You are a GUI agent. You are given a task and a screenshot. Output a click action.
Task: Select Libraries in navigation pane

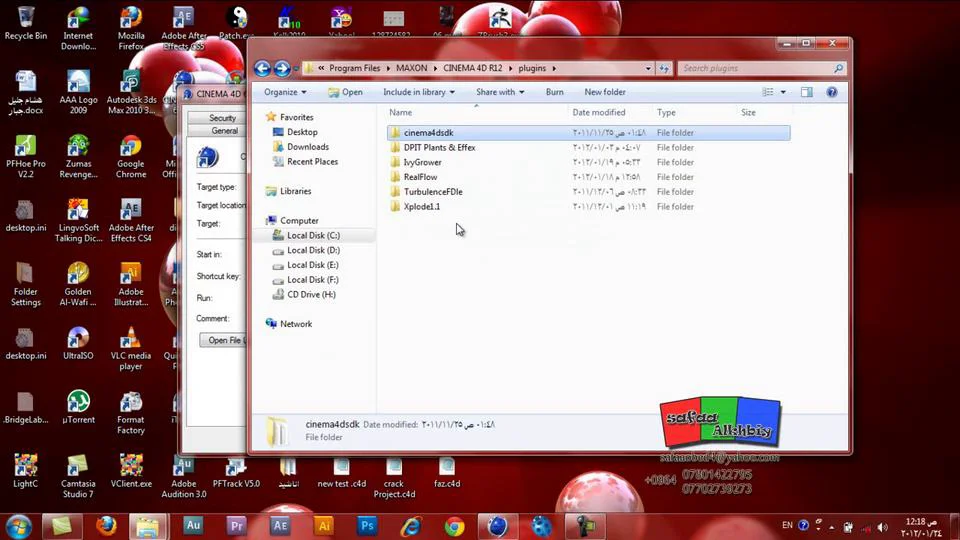coord(288,191)
